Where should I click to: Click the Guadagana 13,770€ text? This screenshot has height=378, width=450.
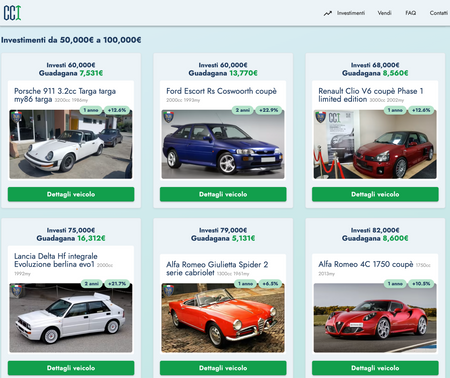[x=223, y=73]
